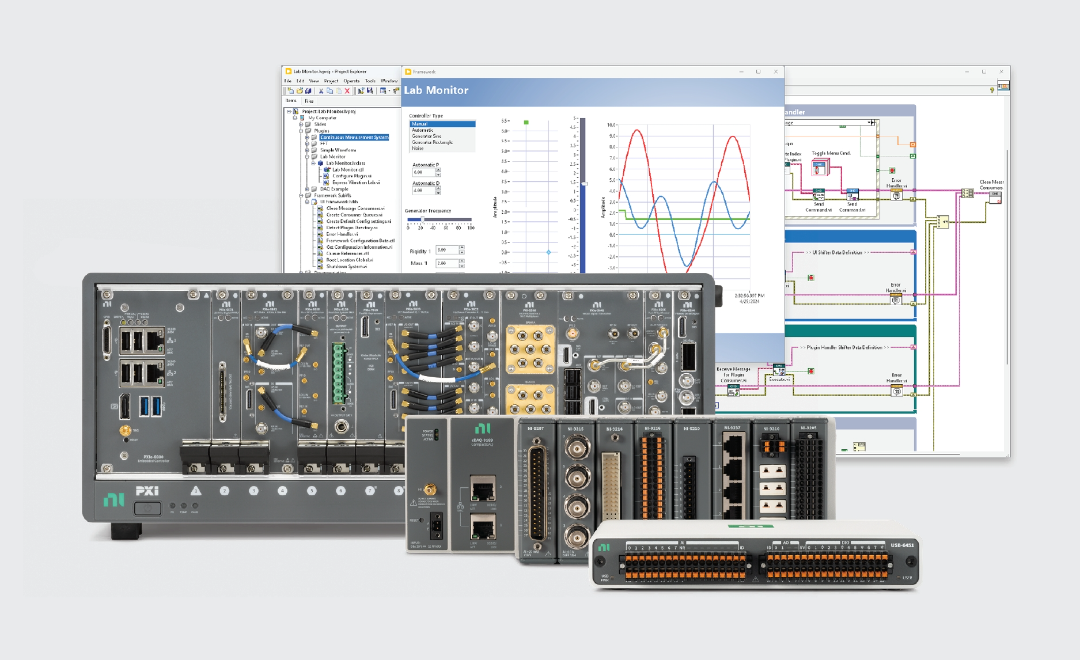Decrement the Automatic D value

[438, 193]
